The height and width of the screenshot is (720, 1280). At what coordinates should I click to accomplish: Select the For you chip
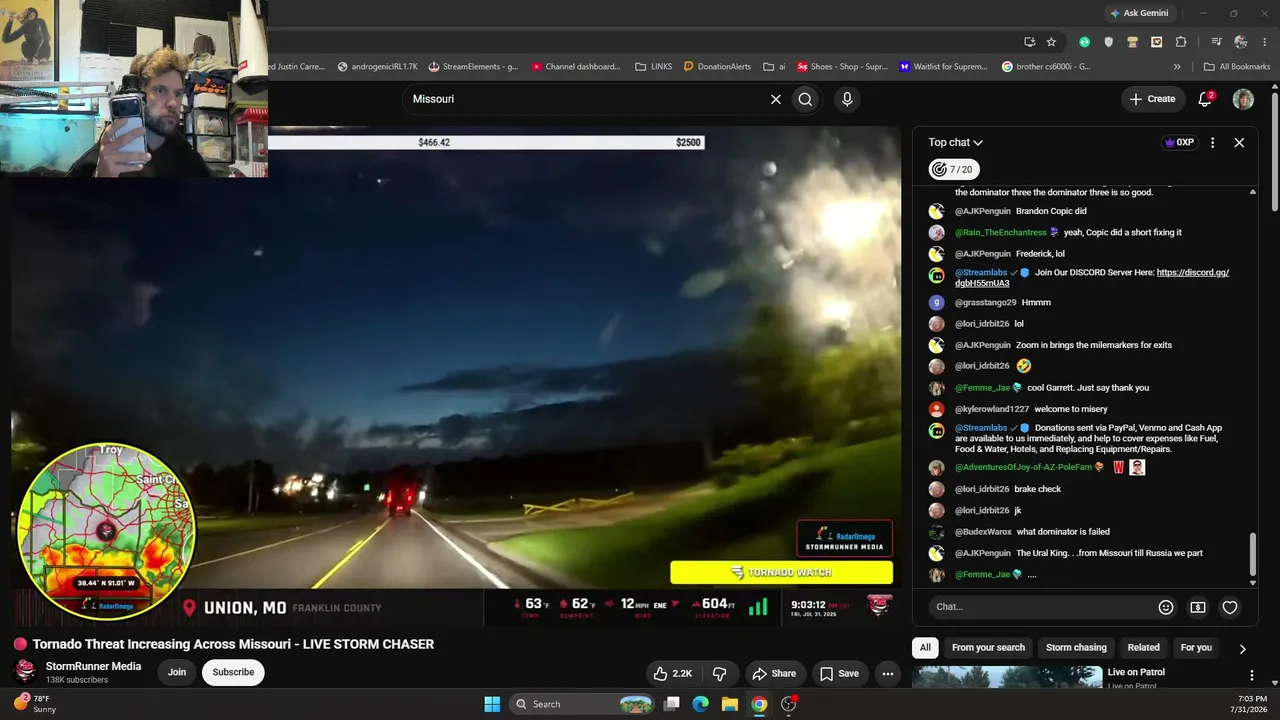point(1196,648)
